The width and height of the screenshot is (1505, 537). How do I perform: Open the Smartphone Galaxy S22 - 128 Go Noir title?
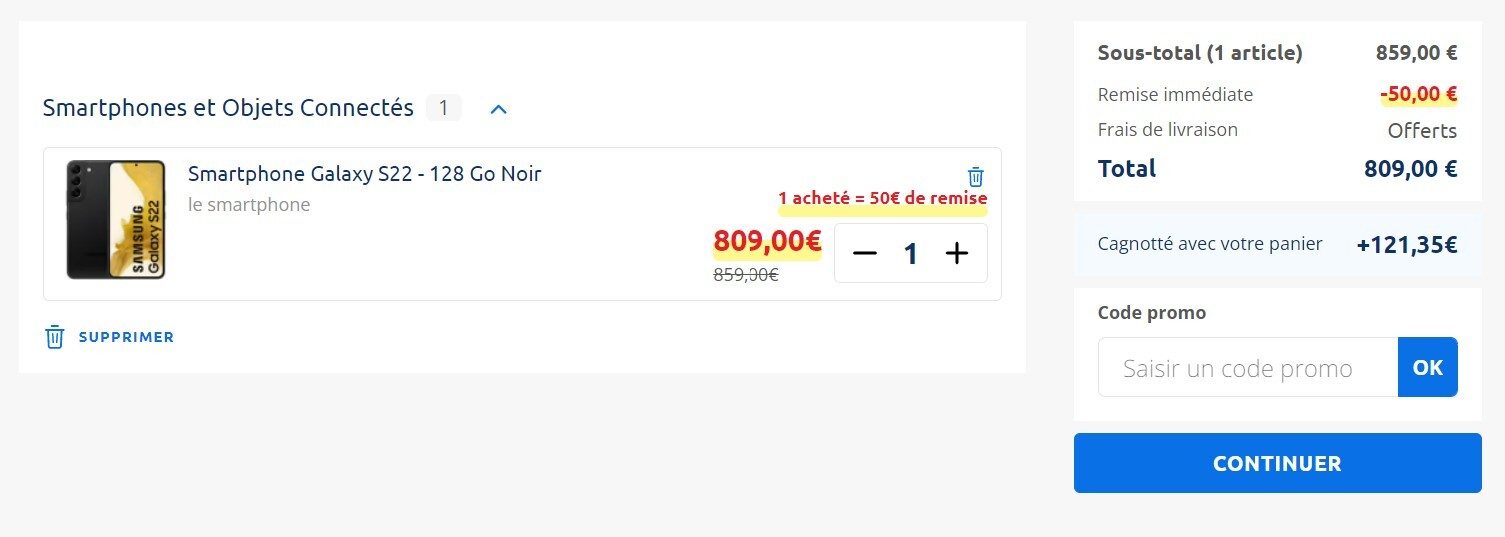click(x=364, y=174)
